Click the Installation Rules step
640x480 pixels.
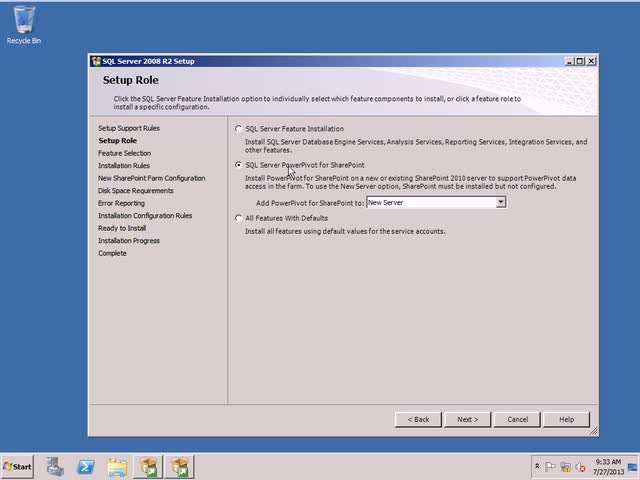[x=124, y=165]
